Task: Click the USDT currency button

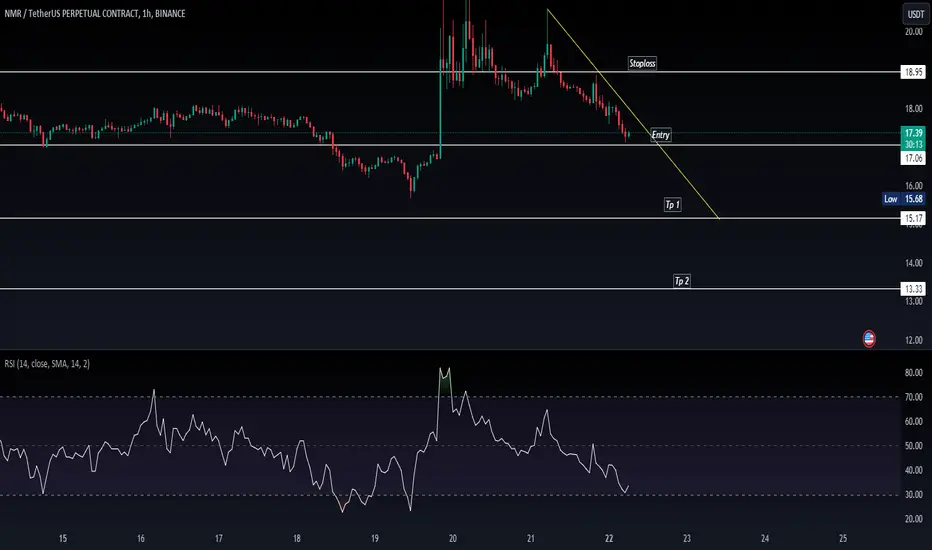Action: (x=915, y=14)
